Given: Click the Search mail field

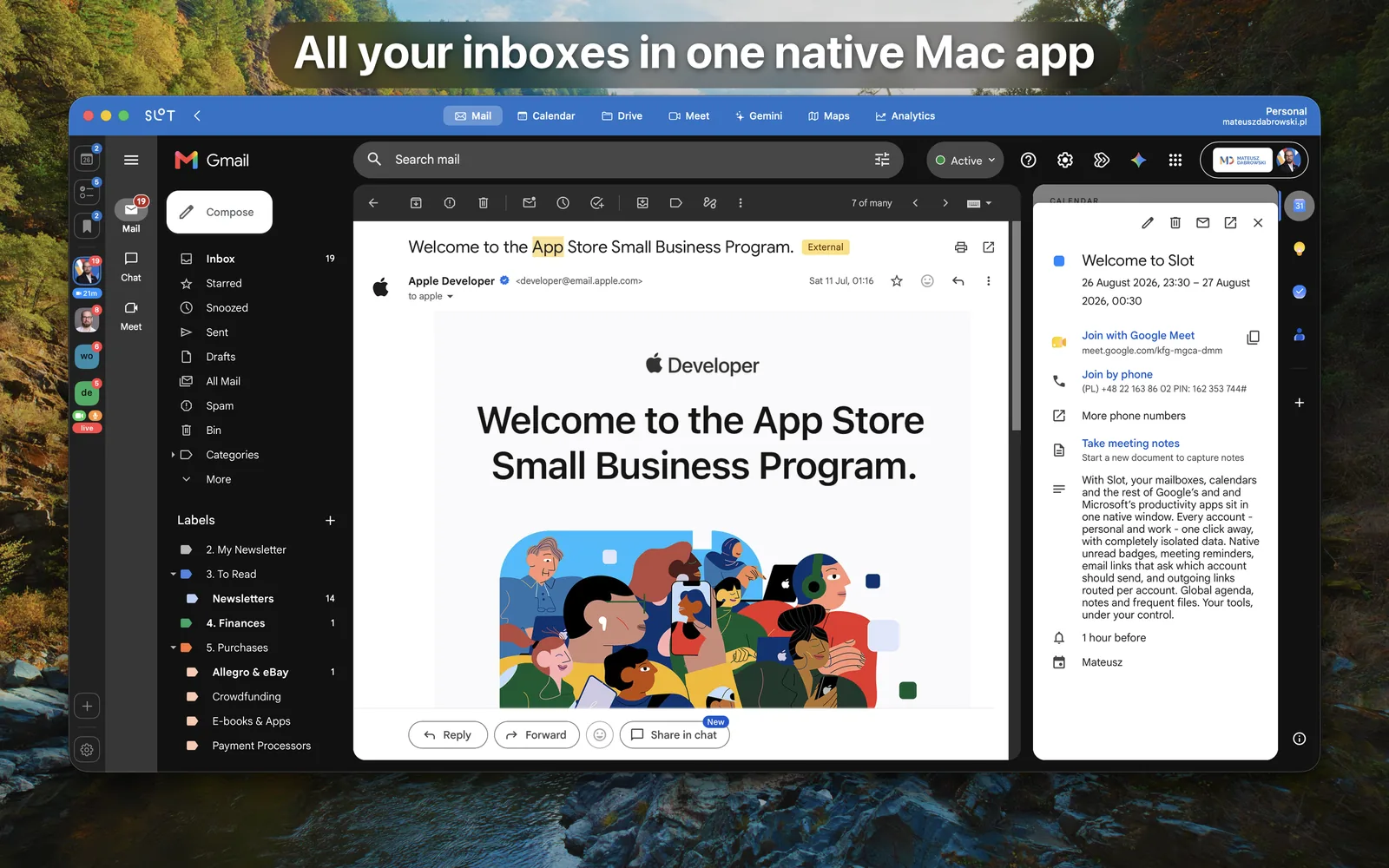Looking at the screenshot, I should tap(629, 160).
